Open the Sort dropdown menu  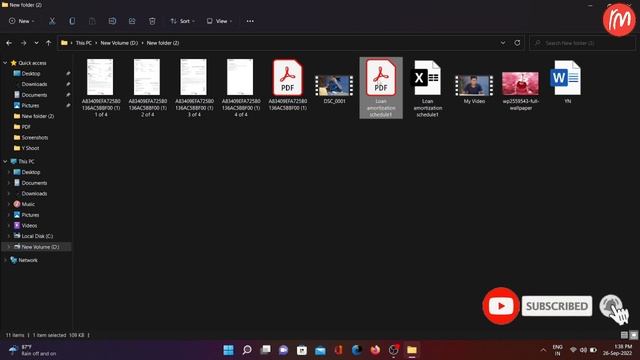[x=182, y=21]
